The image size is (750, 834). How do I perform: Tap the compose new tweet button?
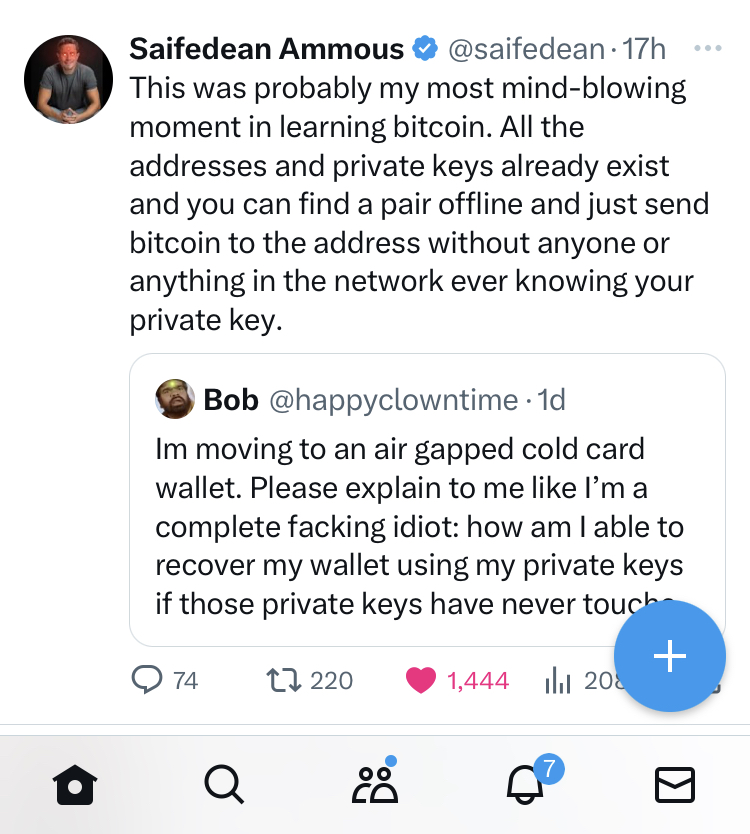coord(669,656)
